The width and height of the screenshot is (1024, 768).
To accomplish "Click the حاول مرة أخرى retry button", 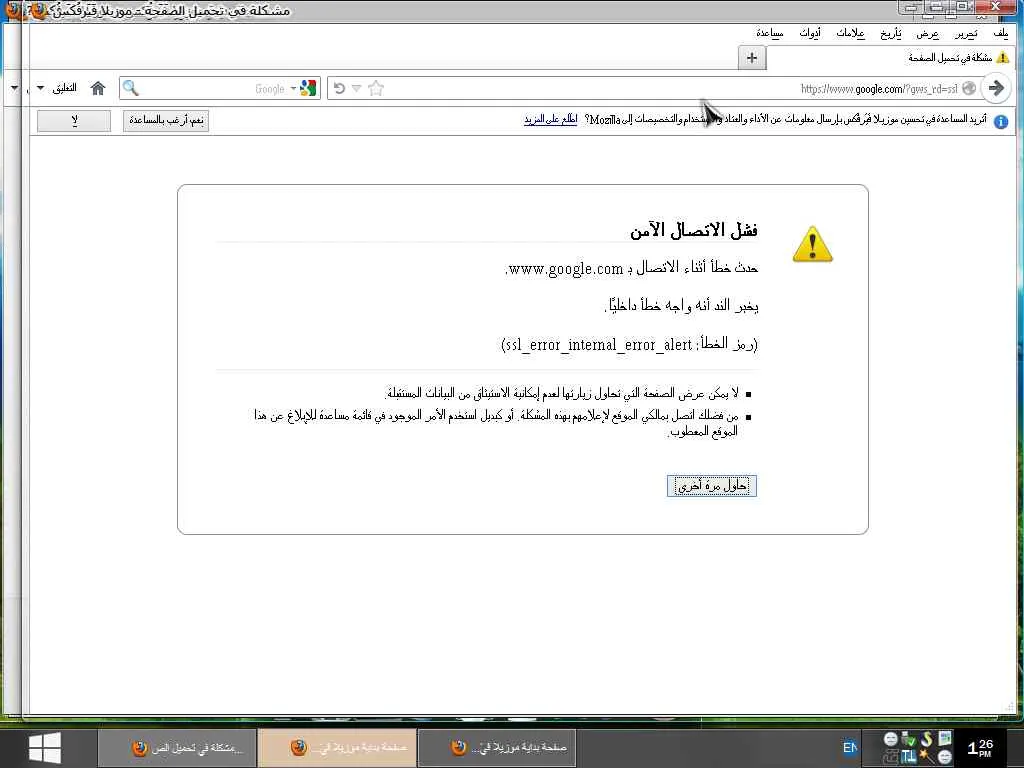I will pos(712,485).
